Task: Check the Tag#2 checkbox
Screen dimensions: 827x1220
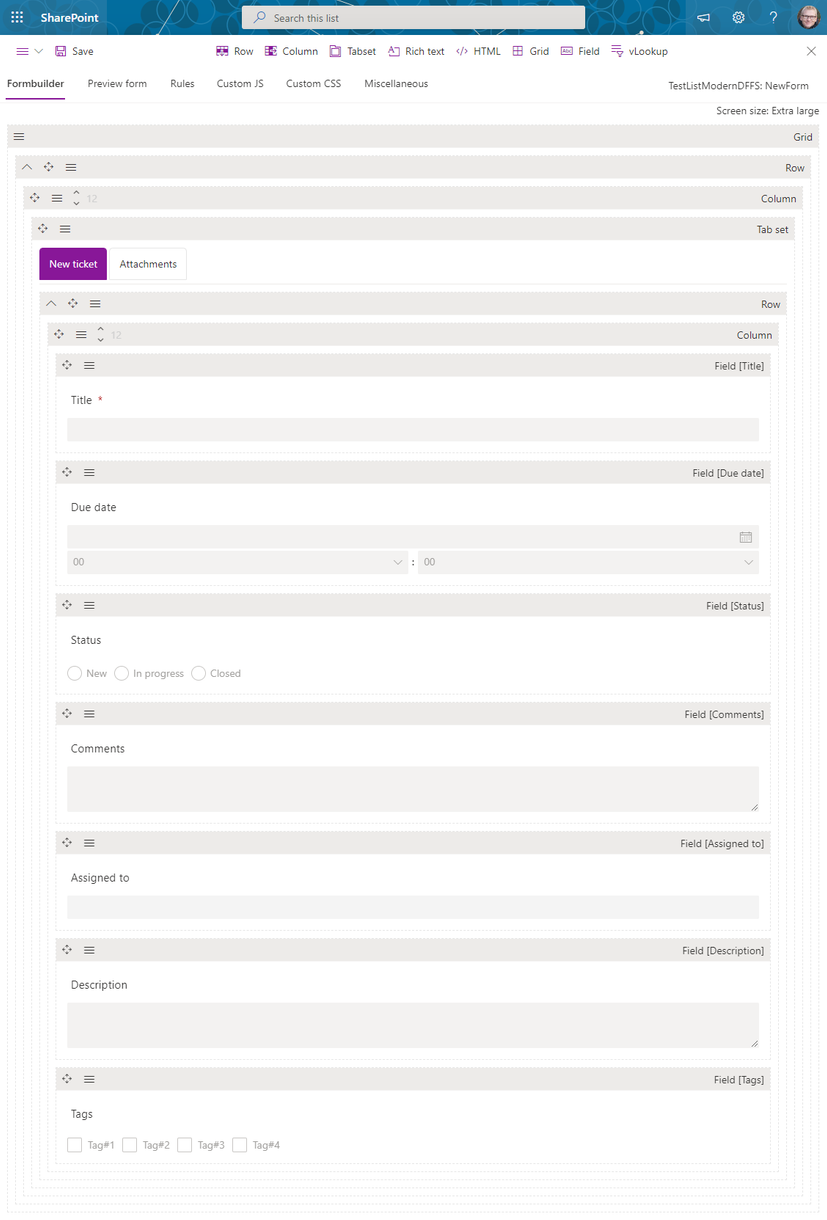Action: 130,1145
